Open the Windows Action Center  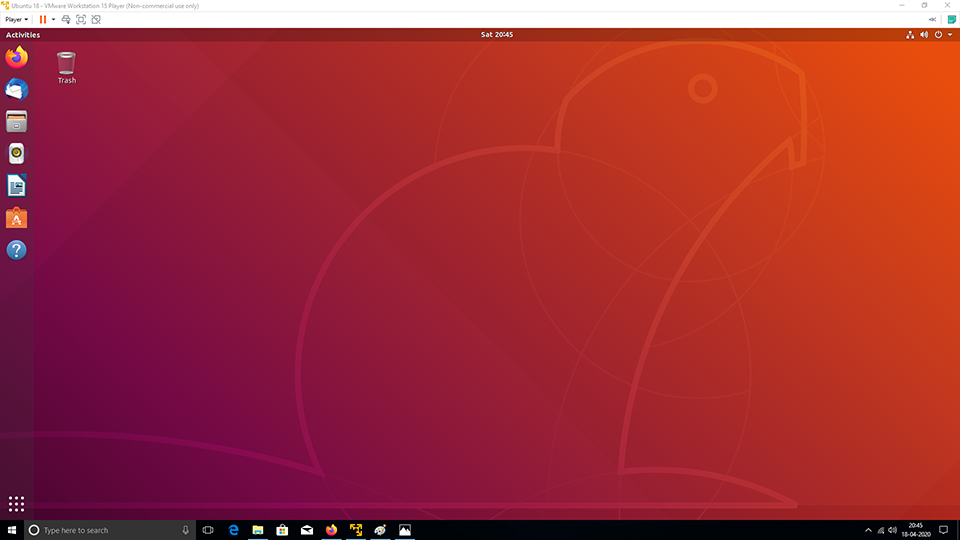[943, 530]
